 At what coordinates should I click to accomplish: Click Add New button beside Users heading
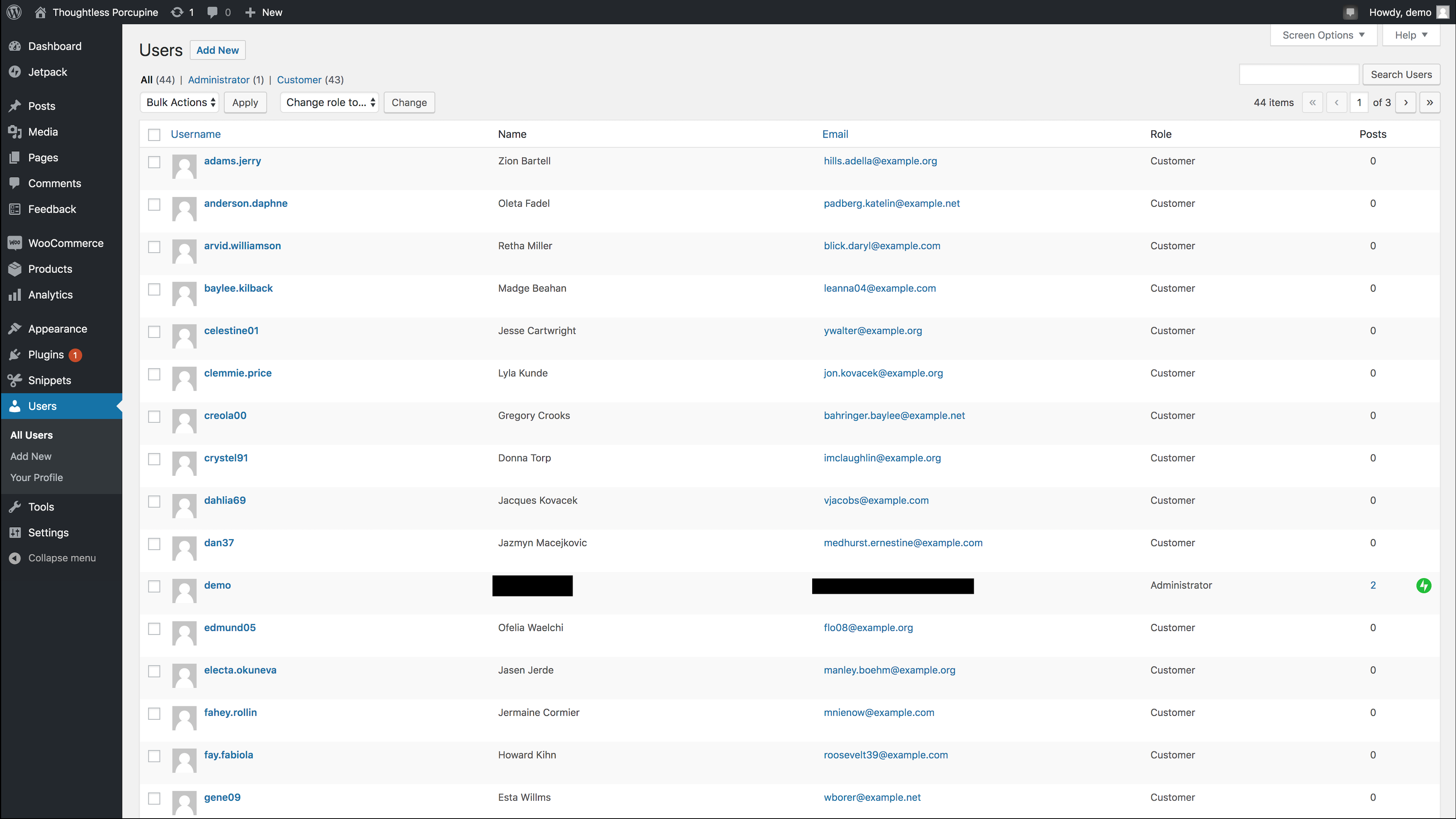[x=218, y=50]
